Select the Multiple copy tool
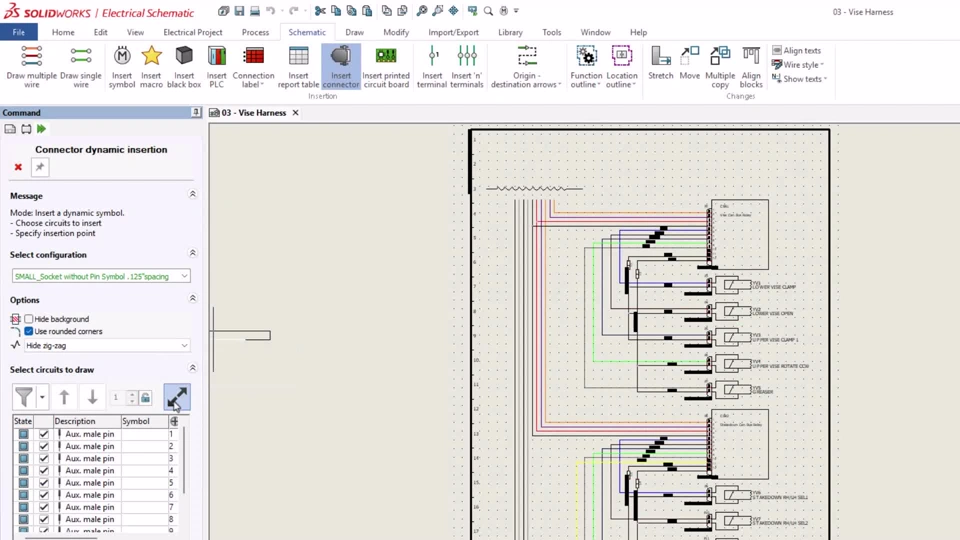 (x=720, y=66)
